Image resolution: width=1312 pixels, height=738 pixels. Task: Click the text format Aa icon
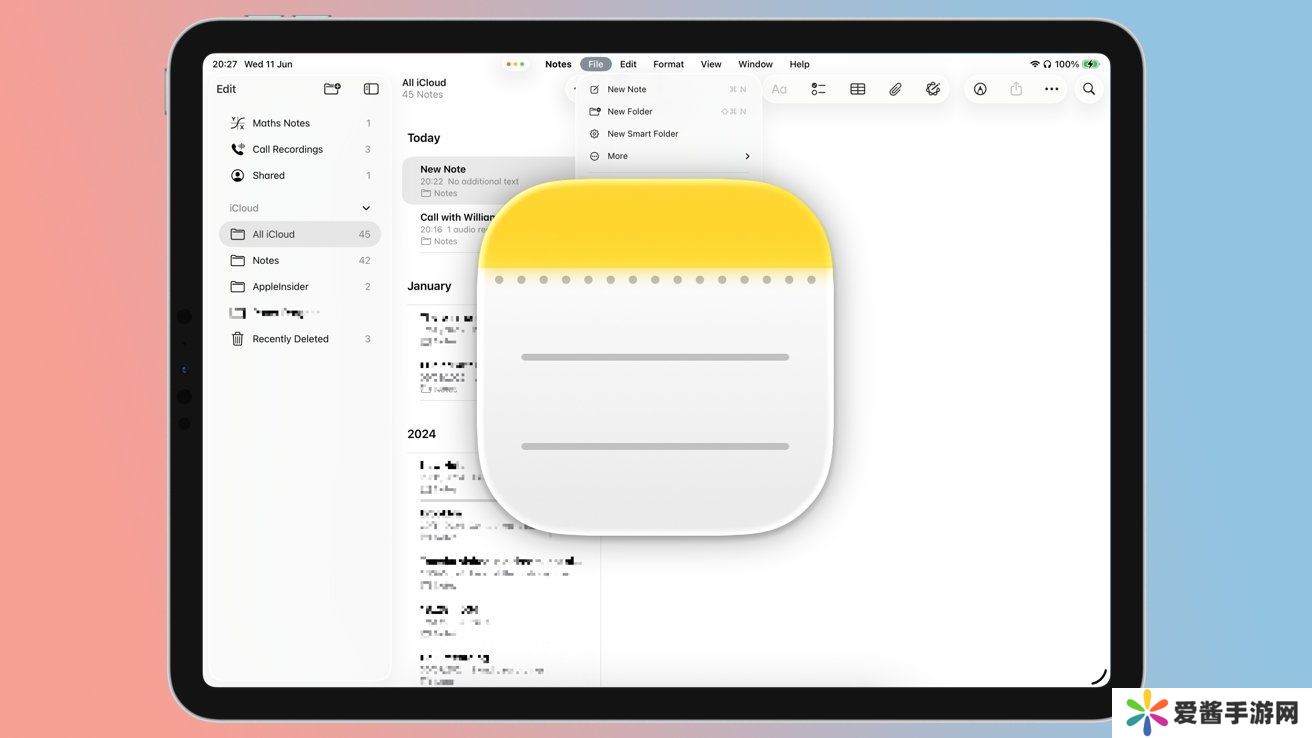(x=779, y=89)
